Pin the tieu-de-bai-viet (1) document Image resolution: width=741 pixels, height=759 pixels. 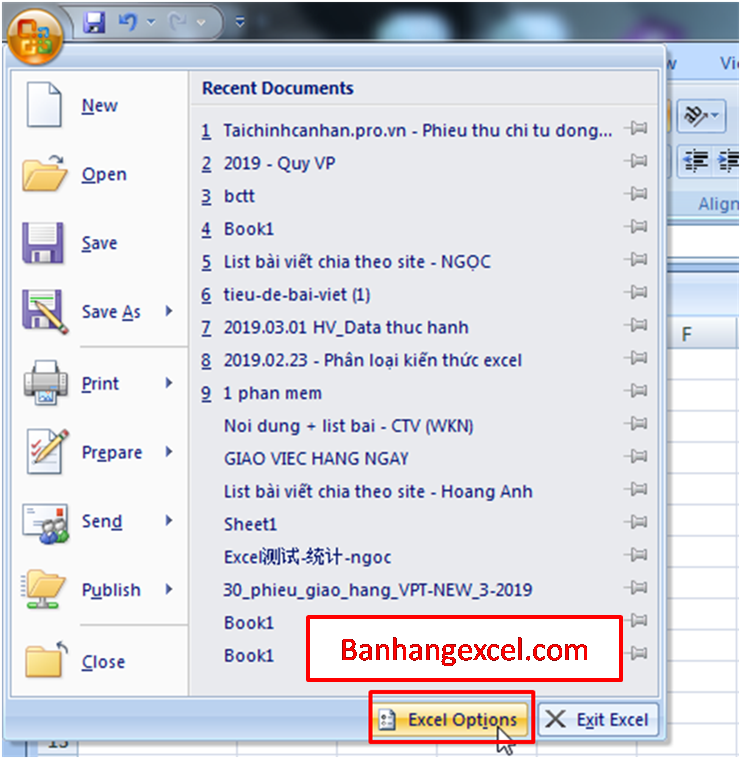pyautogui.click(x=636, y=292)
